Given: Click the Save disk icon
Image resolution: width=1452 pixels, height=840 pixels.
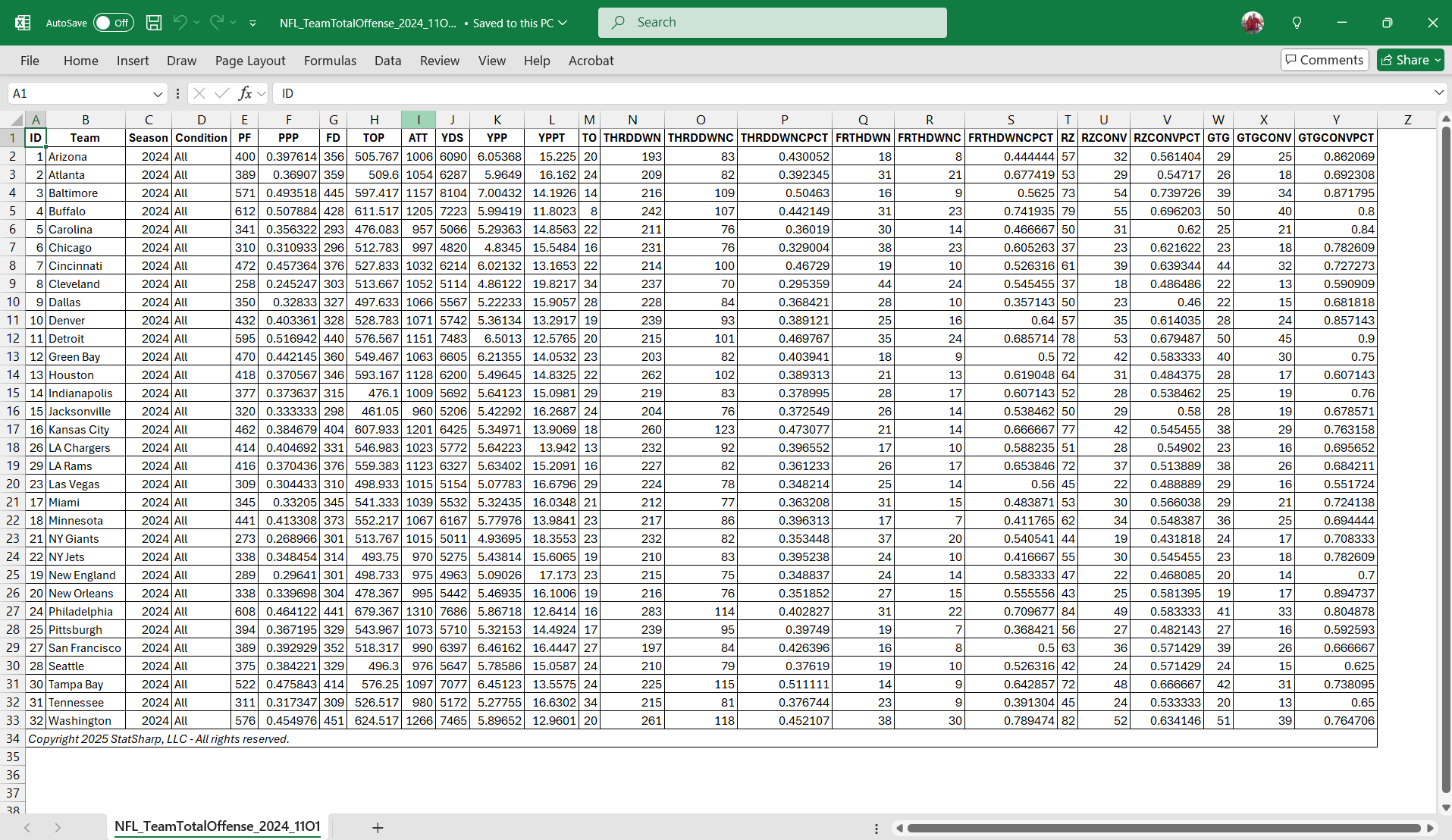Looking at the screenshot, I should pos(154,23).
